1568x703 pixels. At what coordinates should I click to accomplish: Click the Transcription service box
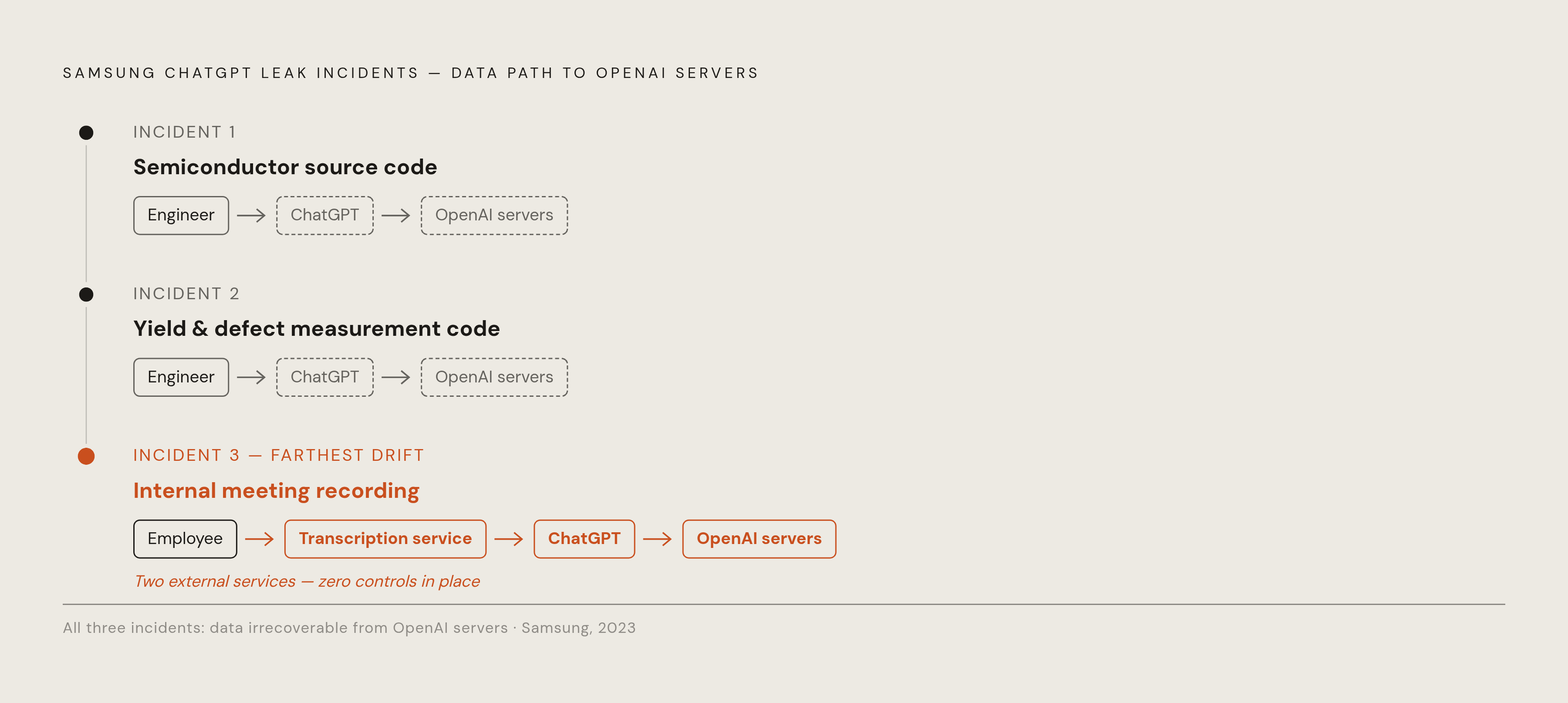[385, 539]
